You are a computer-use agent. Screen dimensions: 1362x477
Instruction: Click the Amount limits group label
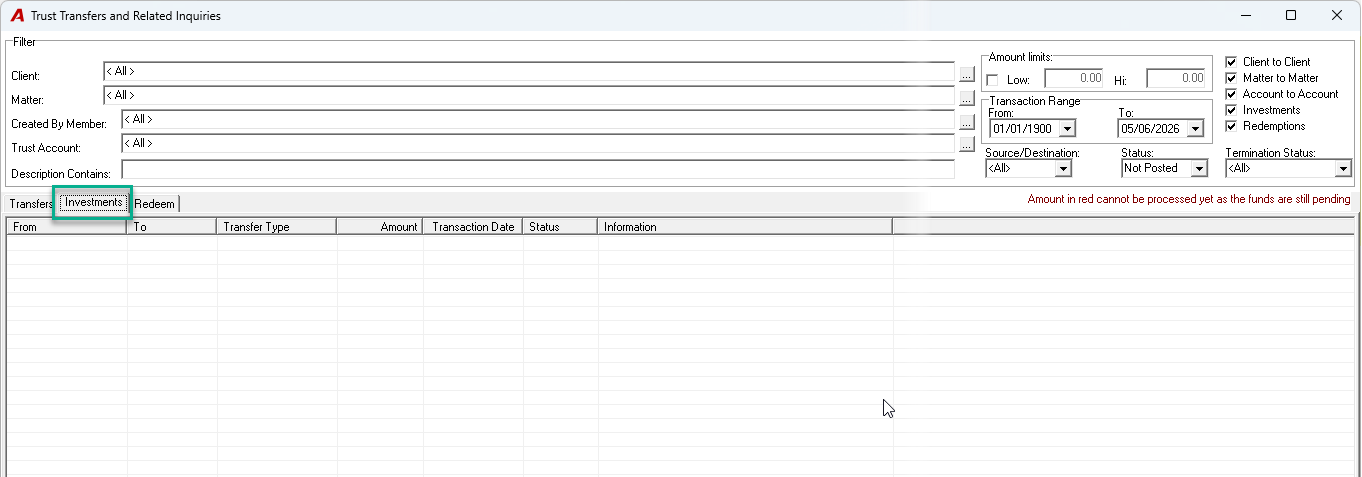[x=1021, y=58]
